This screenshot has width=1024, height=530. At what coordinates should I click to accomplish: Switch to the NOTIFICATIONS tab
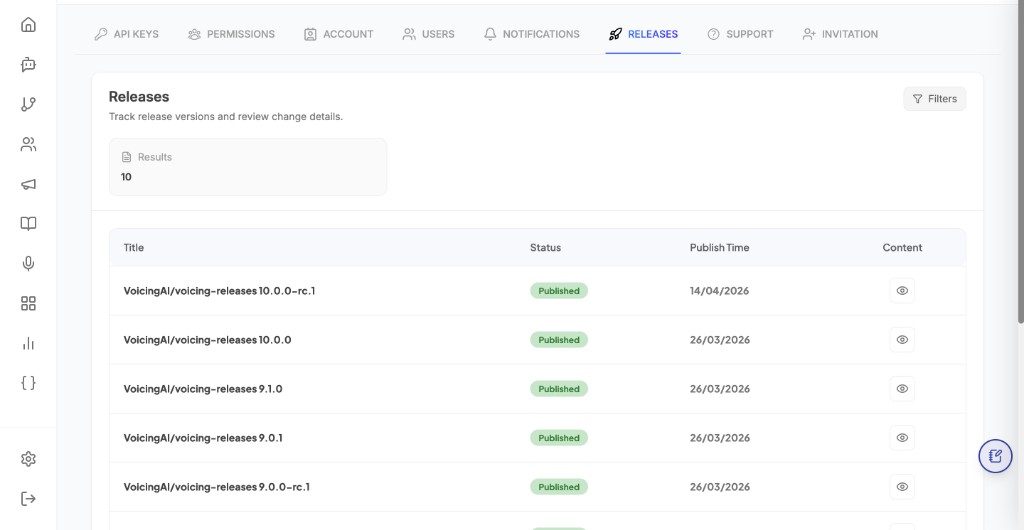tap(532, 34)
